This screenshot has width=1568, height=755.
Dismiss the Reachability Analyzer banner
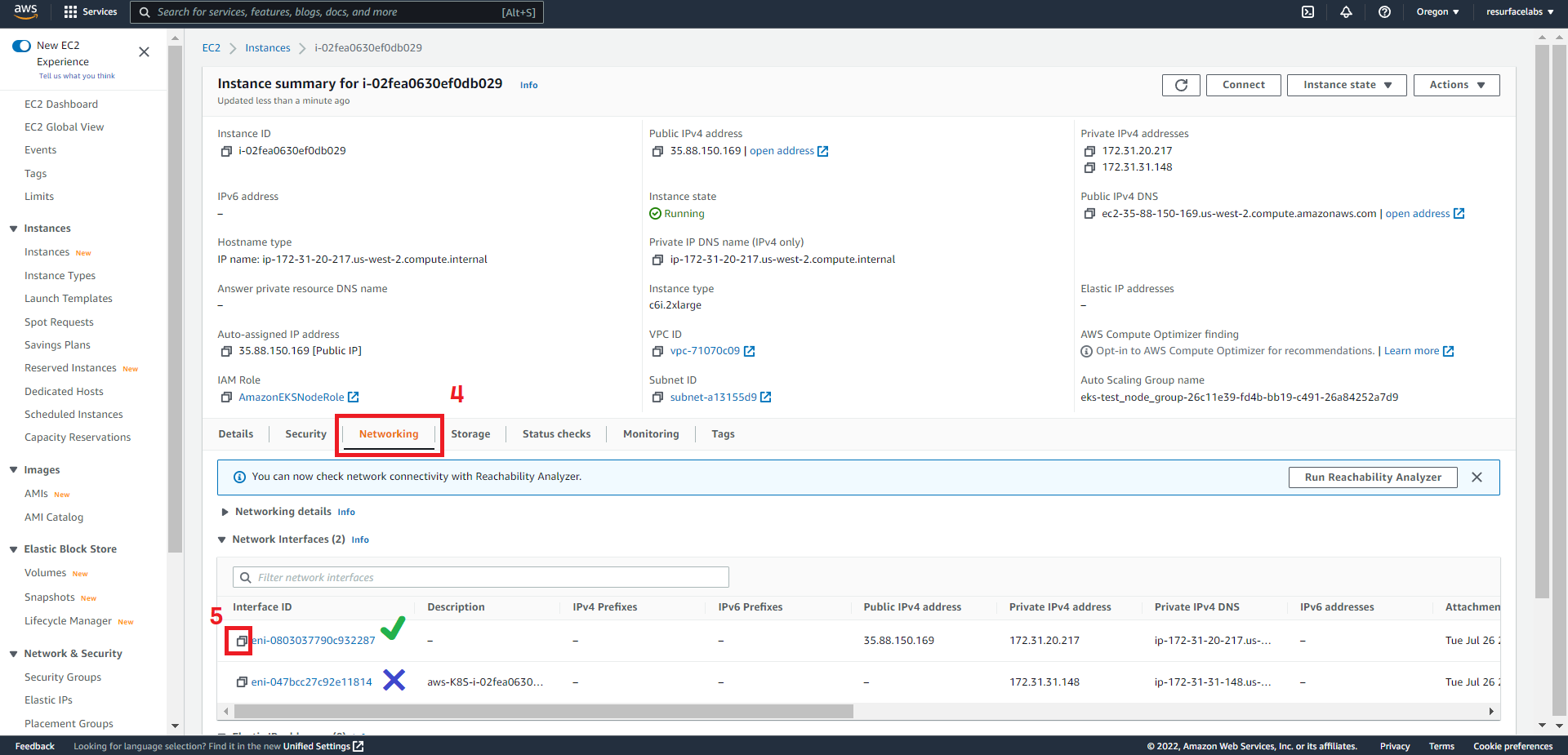click(1477, 477)
